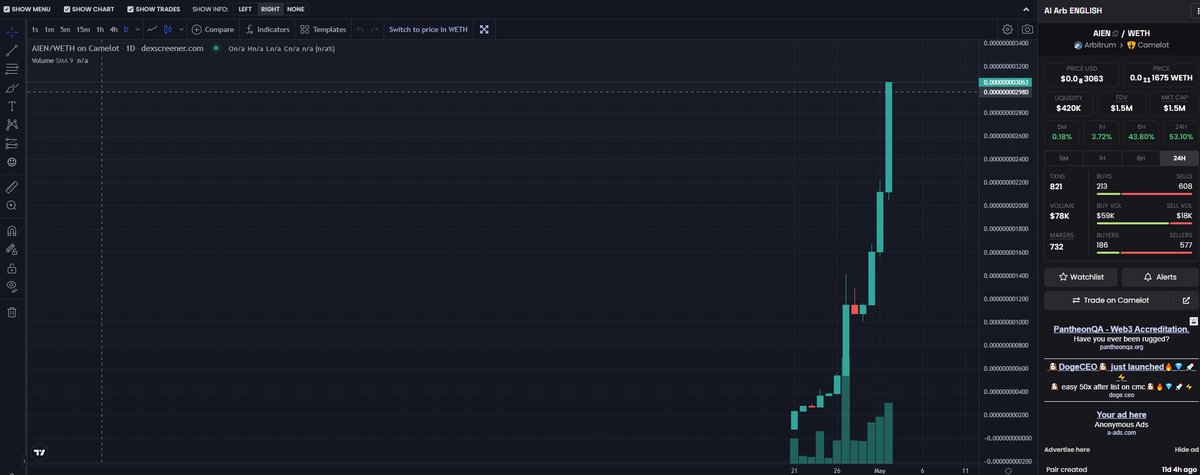Screen dimensions: 1200x475
Task: Click the undo arrow
Action: tap(360, 30)
